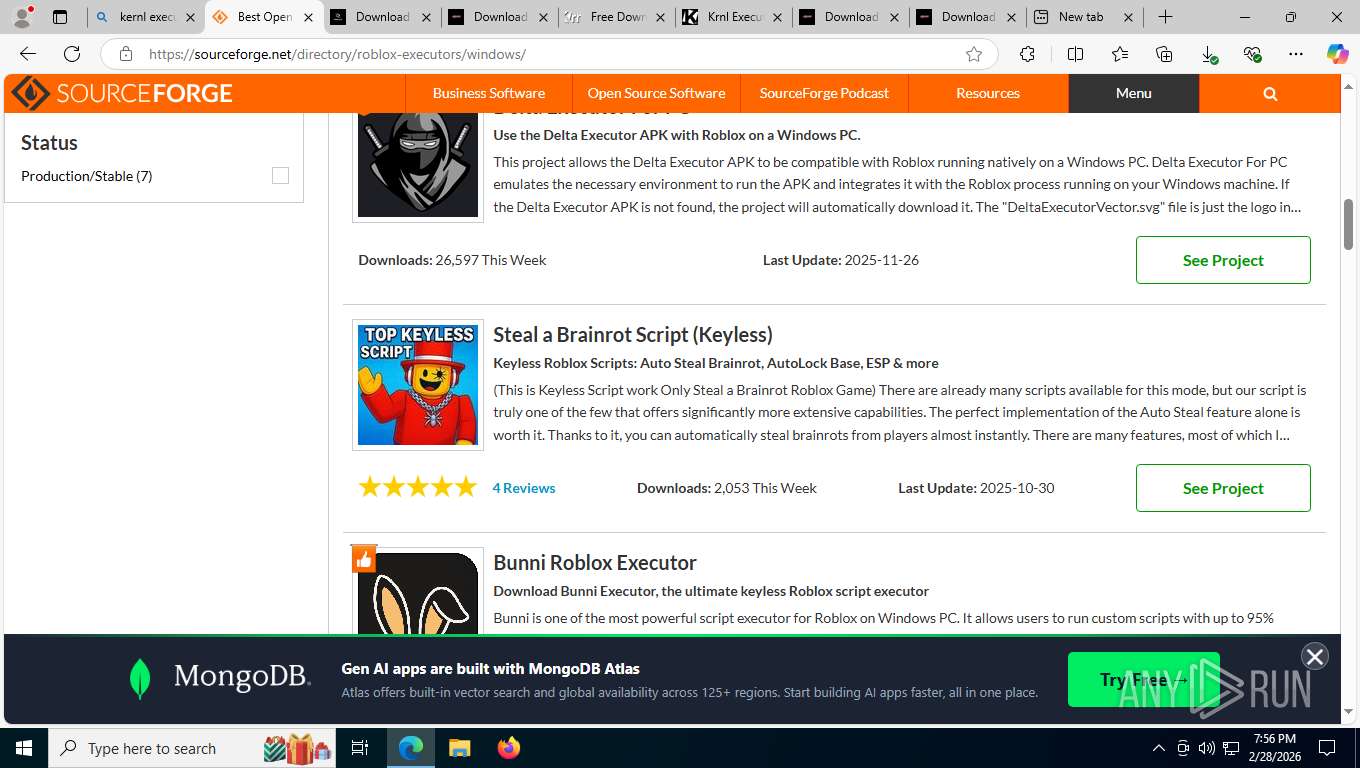Image resolution: width=1360 pixels, height=768 pixels.
Task: See Project for Delta Executor
Action: (1223, 260)
